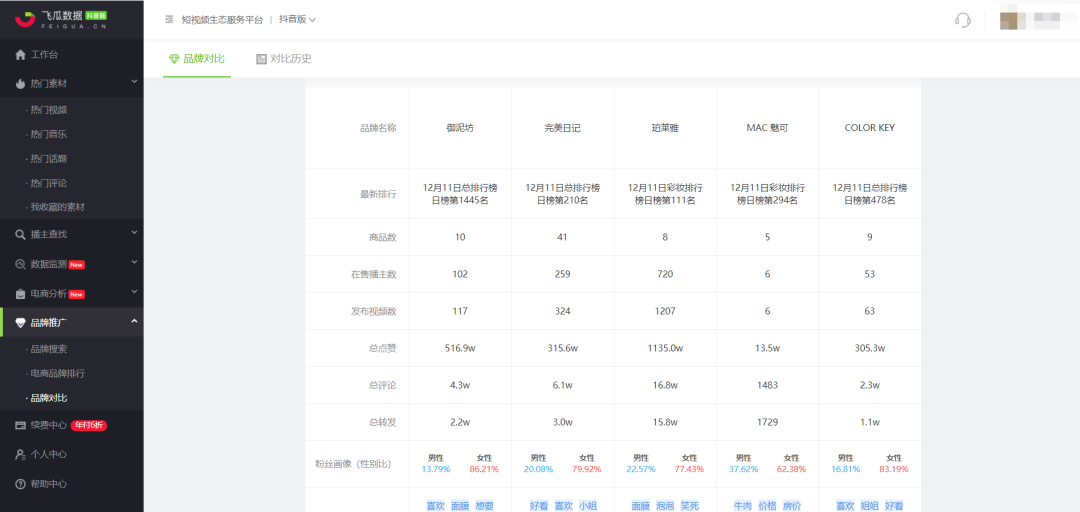Click 珀莱雅 seller count 720

[x=665, y=274]
